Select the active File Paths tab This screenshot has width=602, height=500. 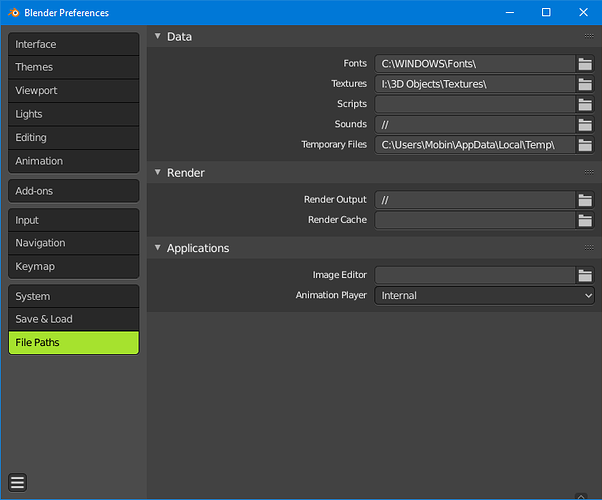point(73,343)
